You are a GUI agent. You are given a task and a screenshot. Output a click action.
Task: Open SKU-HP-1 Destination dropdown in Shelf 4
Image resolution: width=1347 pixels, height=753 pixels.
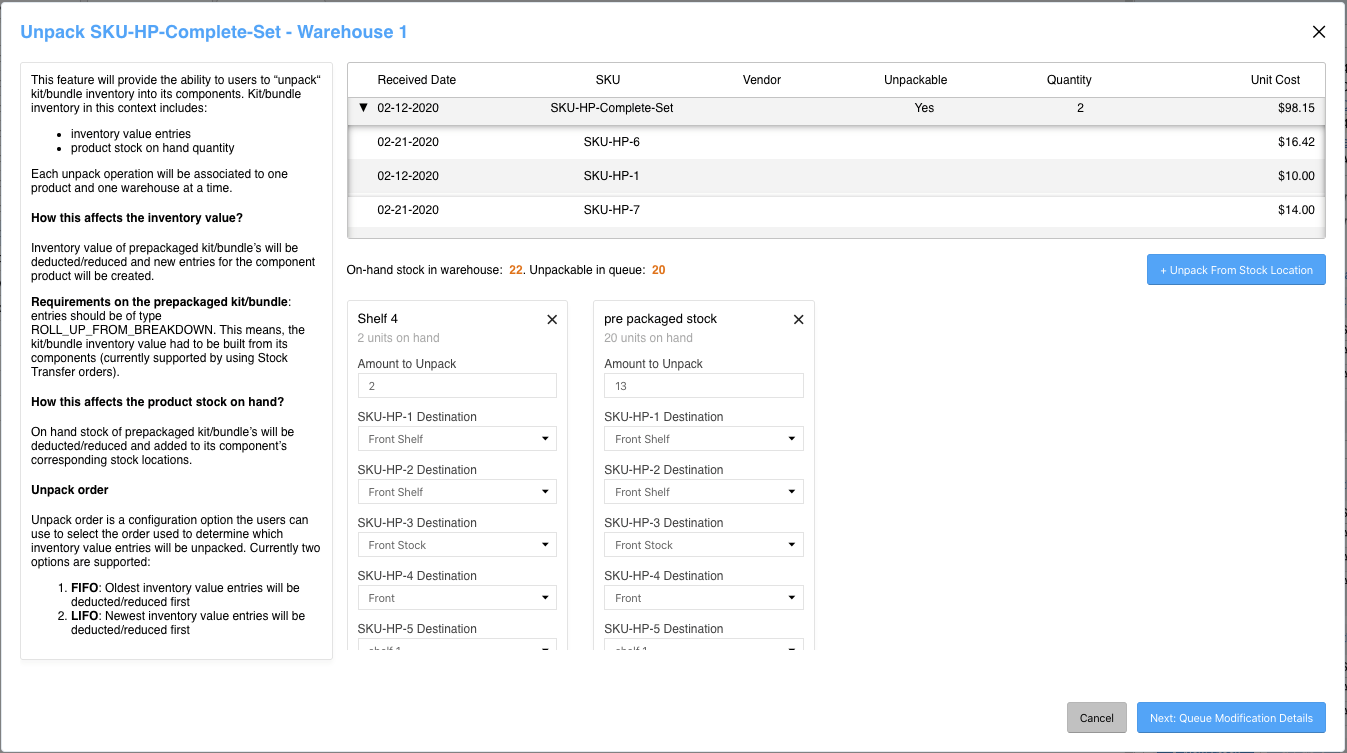pyautogui.click(x=457, y=438)
